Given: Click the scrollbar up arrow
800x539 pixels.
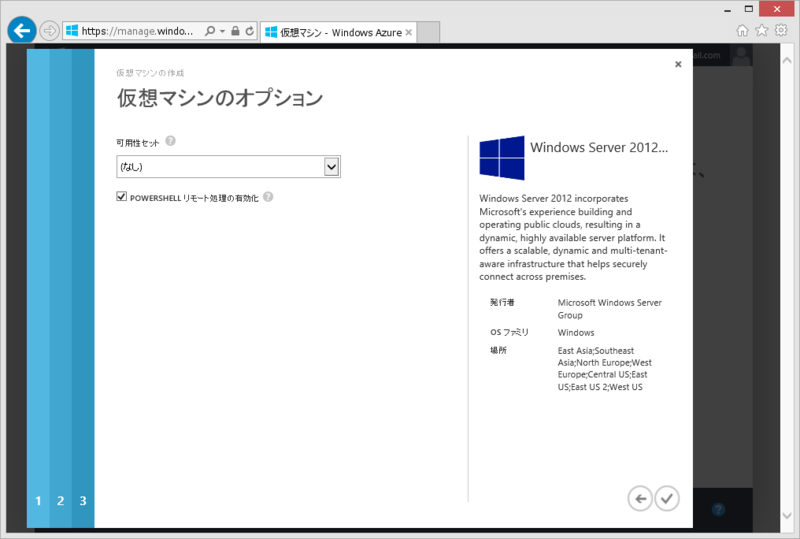Looking at the screenshot, I should (x=787, y=61).
